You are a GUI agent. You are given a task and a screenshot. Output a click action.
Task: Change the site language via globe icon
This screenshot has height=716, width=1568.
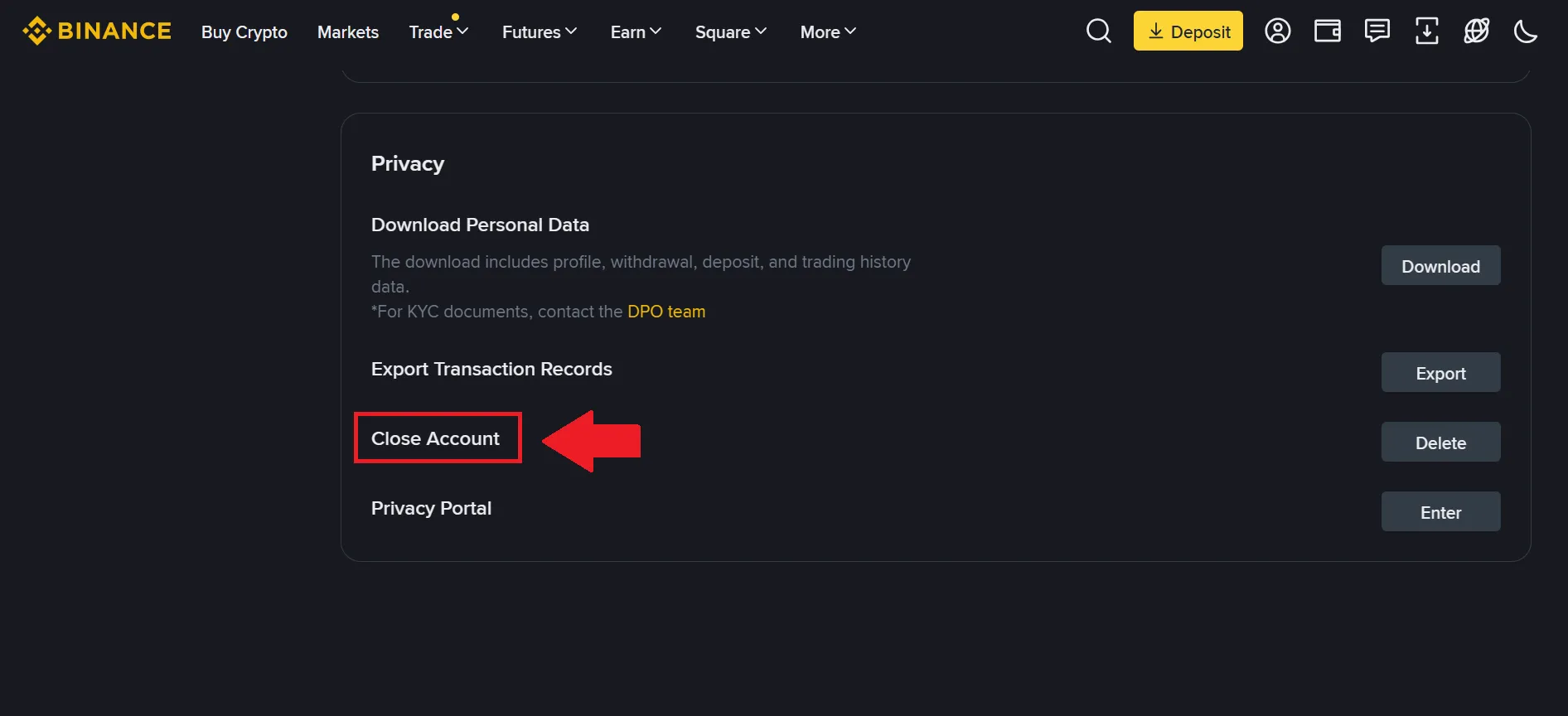[x=1476, y=31]
